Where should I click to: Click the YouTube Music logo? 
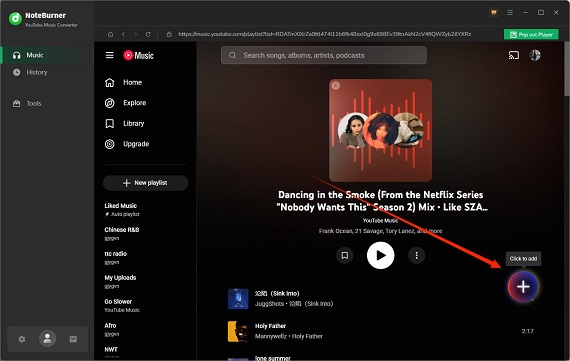point(138,55)
